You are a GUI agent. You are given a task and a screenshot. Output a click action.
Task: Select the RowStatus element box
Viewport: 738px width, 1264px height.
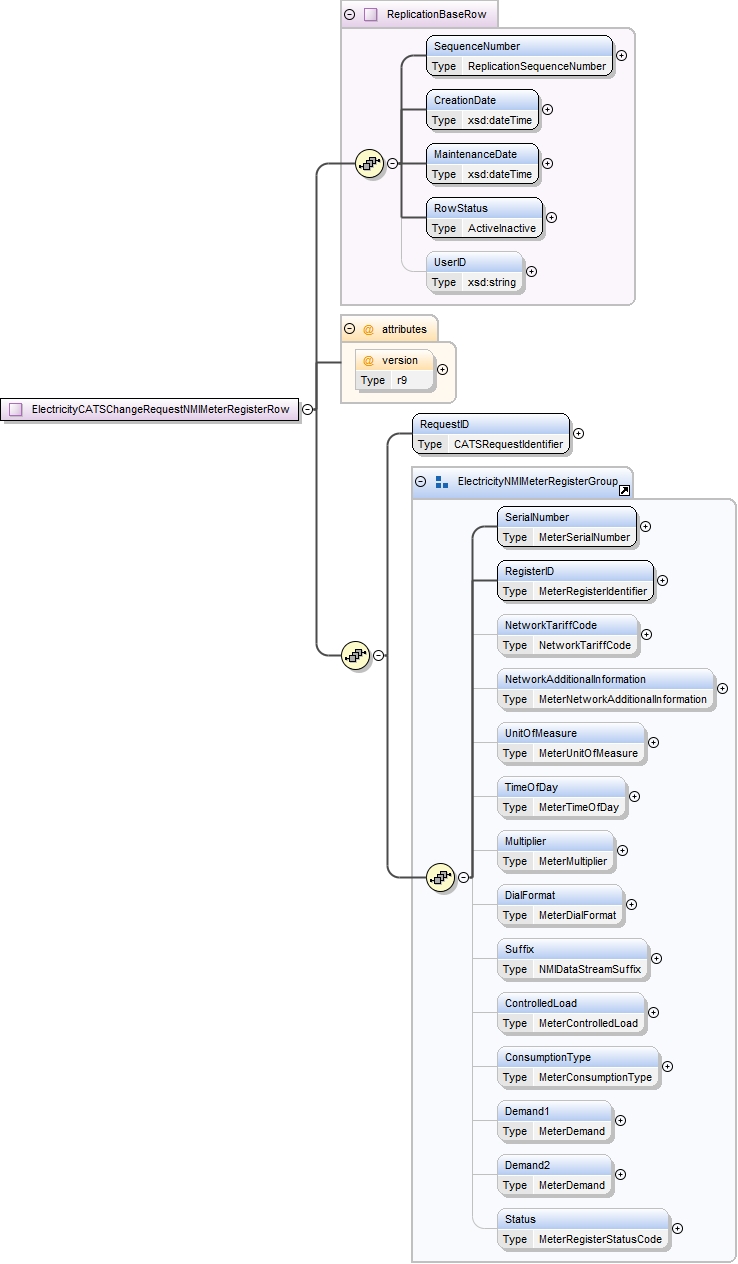[484, 218]
